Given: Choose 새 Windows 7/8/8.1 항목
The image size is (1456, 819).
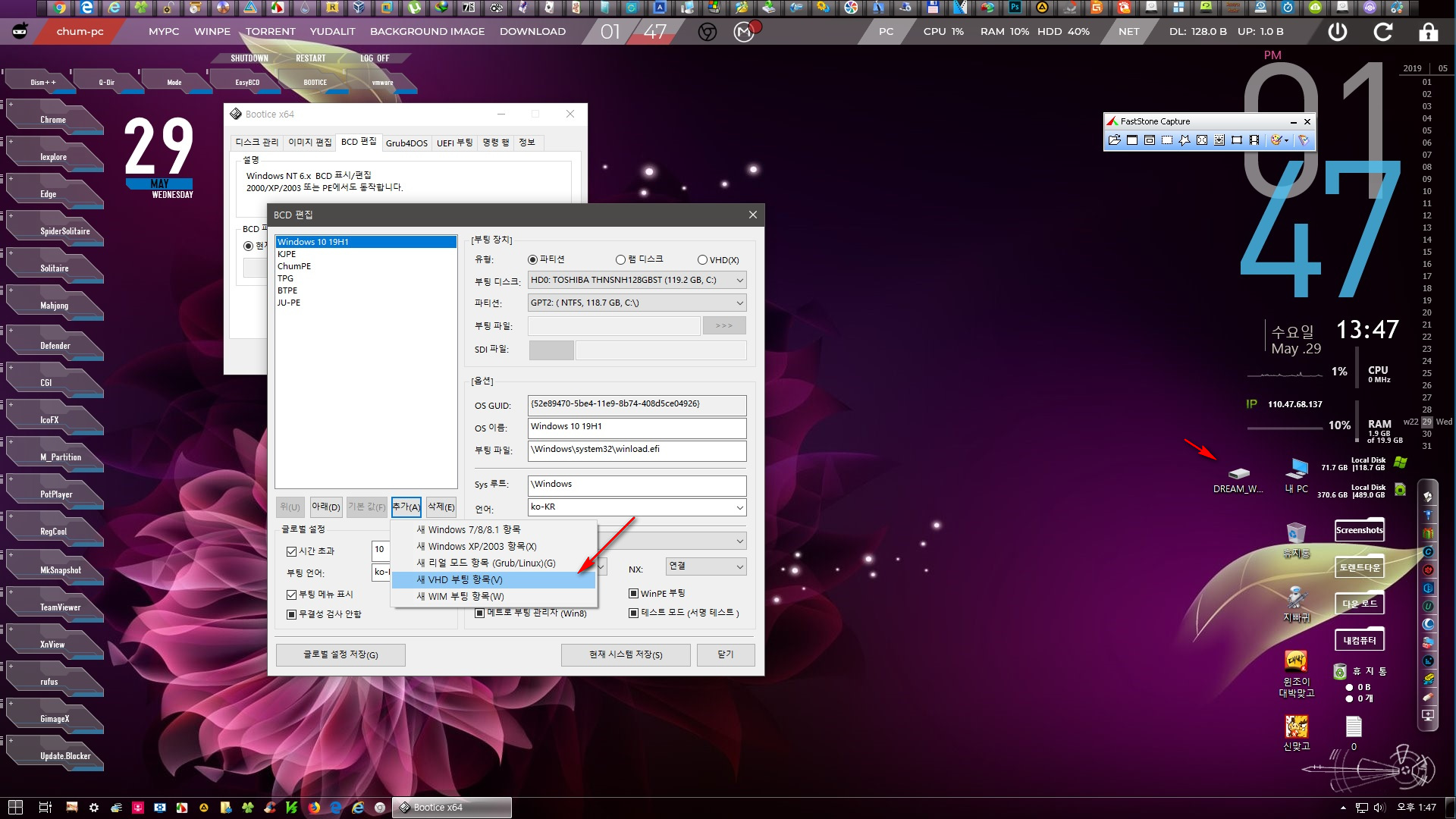Looking at the screenshot, I should click(x=494, y=529).
